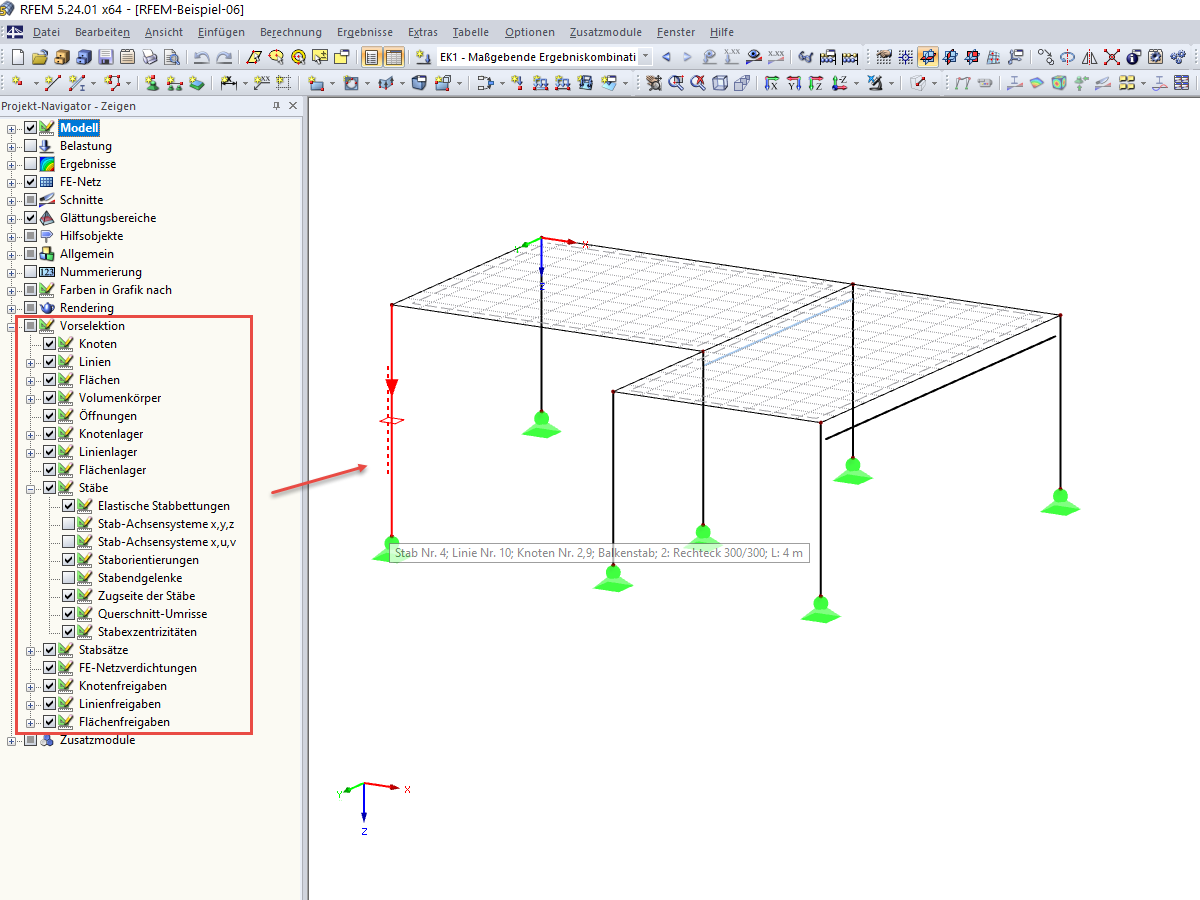Image resolution: width=1200 pixels, height=900 pixels.
Task: Close the Projekt-Navigator panel
Action: click(293, 106)
